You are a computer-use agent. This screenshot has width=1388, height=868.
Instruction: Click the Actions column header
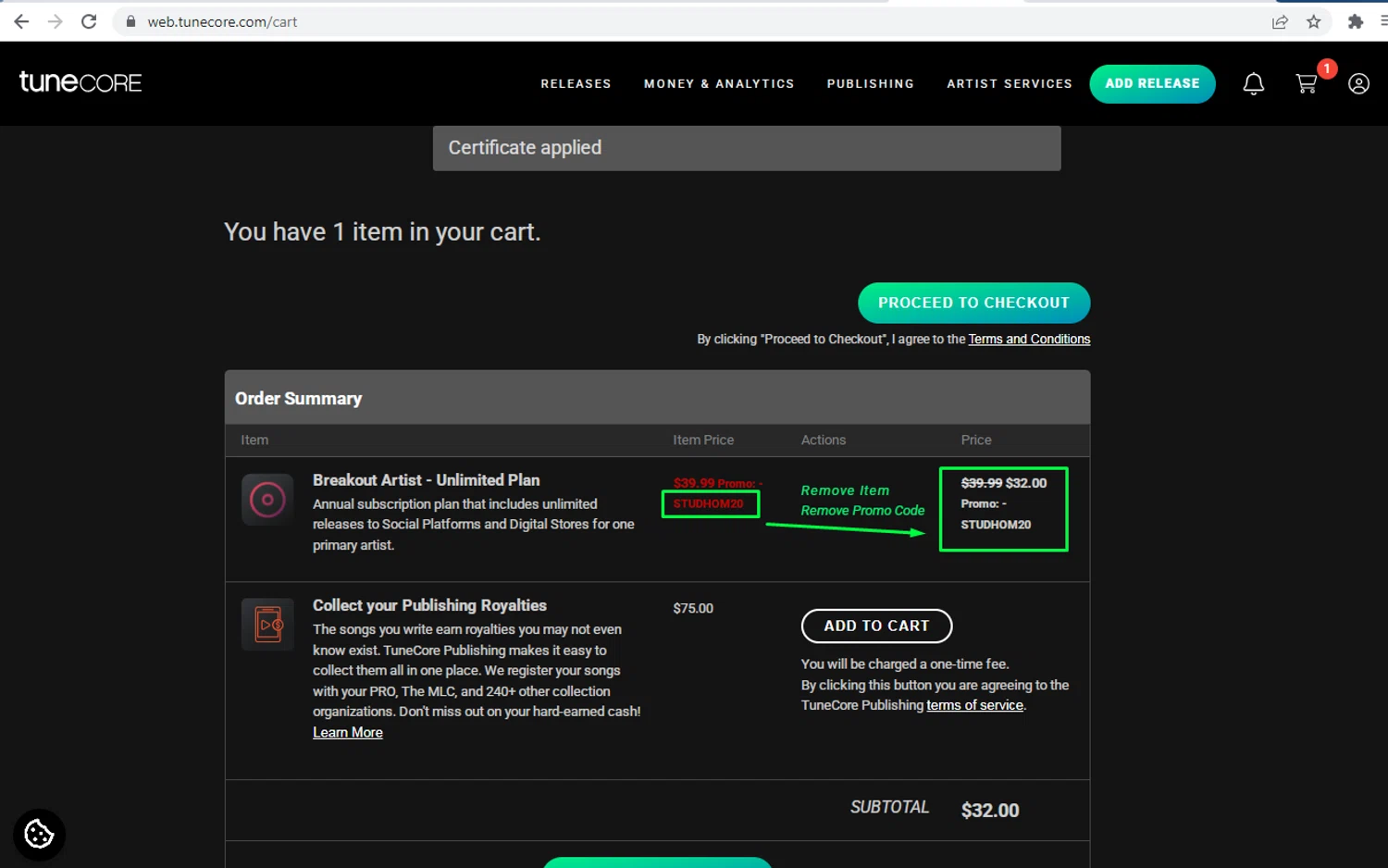point(824,440)
